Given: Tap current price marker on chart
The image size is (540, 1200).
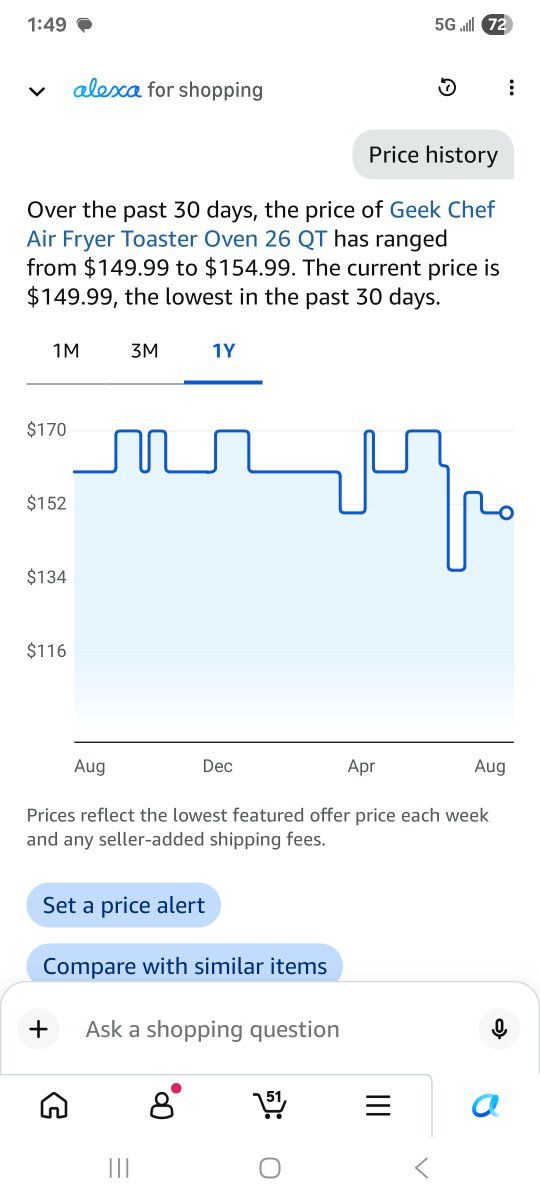Looking at the screenshot, I should point(506,513).
